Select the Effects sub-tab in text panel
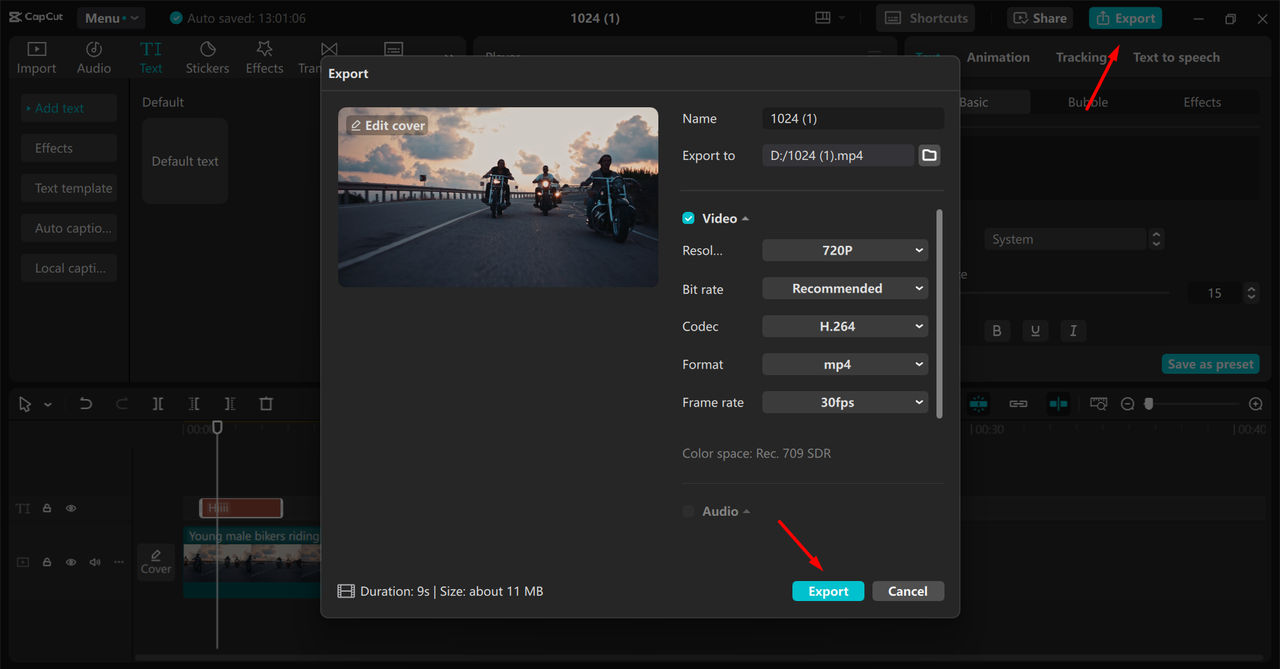The height and width of the screenshot is (669, 1280). 1202,102
